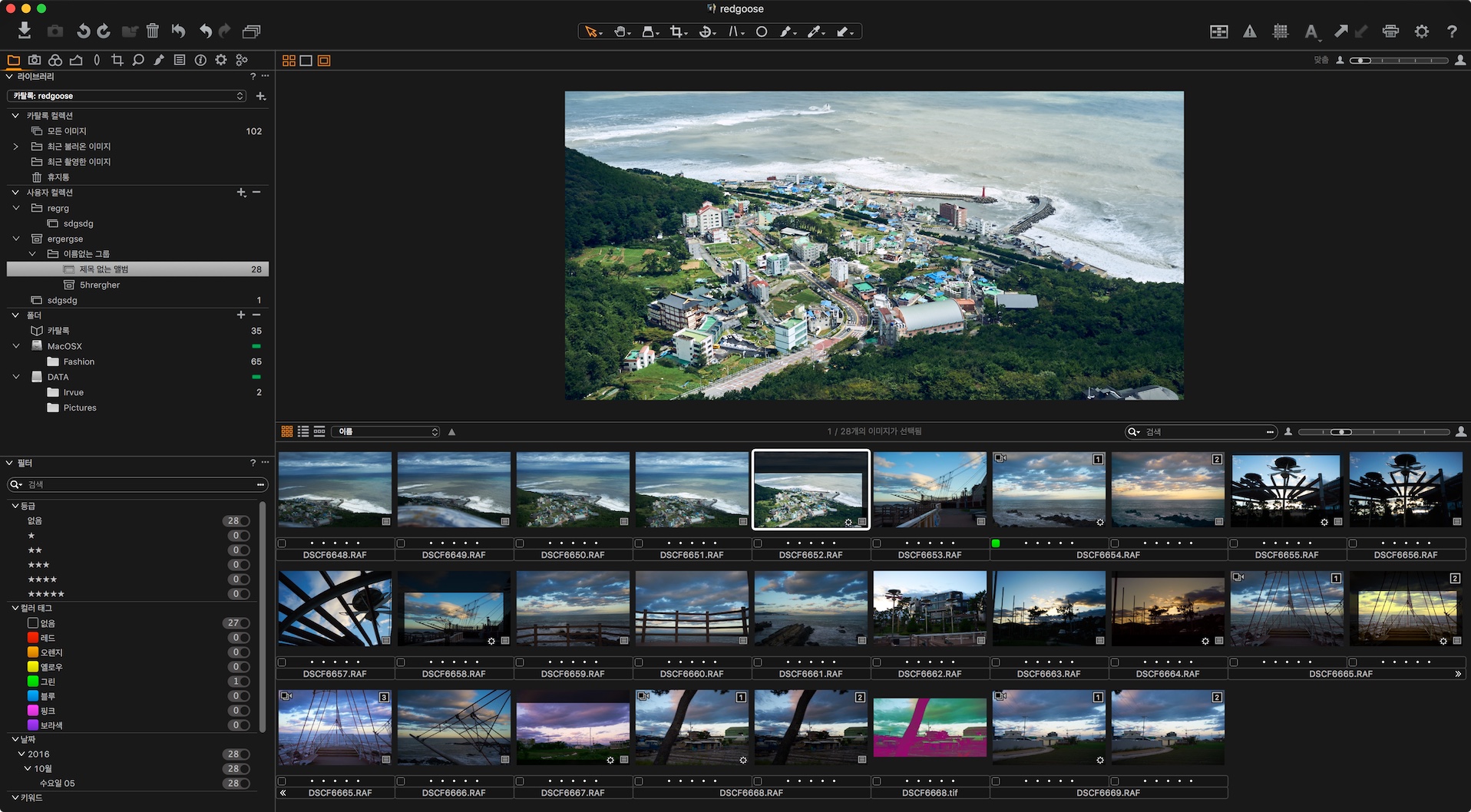Select the Crop cursor tool in top toolbar
Screen dimensions: 1471x812
click(678, 31)
